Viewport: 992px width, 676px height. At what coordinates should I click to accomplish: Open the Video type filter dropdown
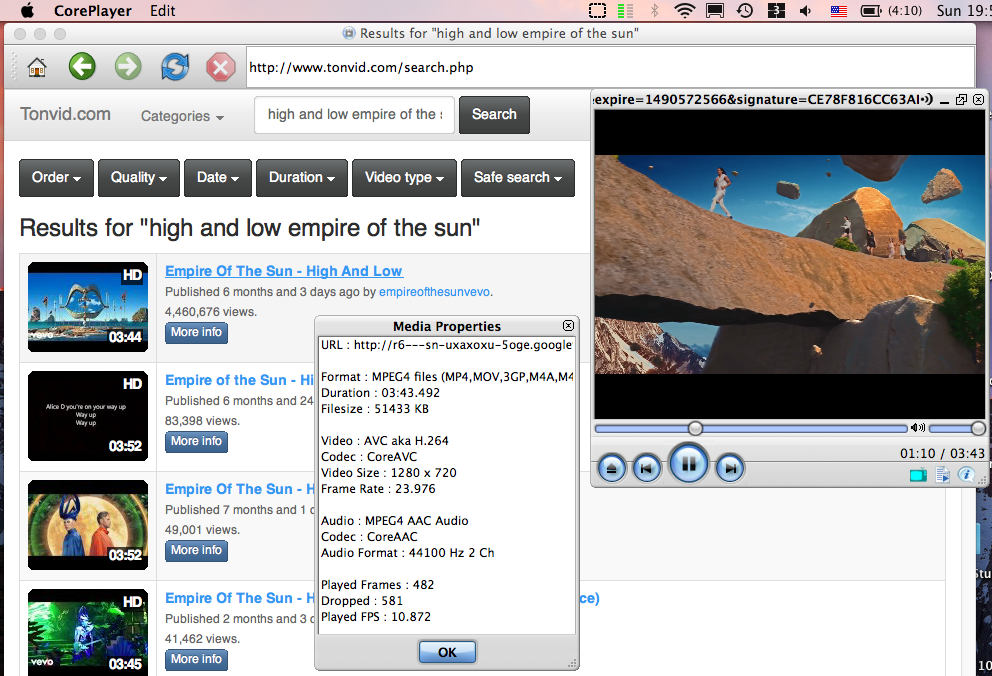click(x=404, y=178)
